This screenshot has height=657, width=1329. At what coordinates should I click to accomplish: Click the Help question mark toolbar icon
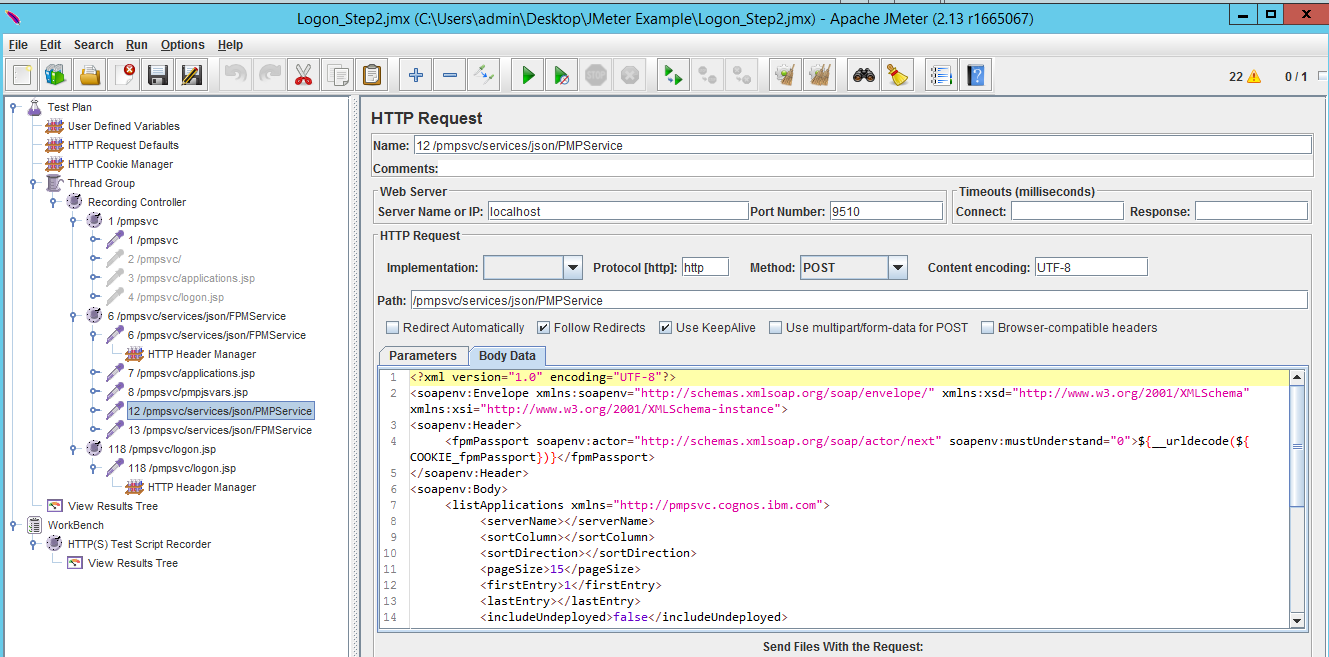click(x=976, y=74)
